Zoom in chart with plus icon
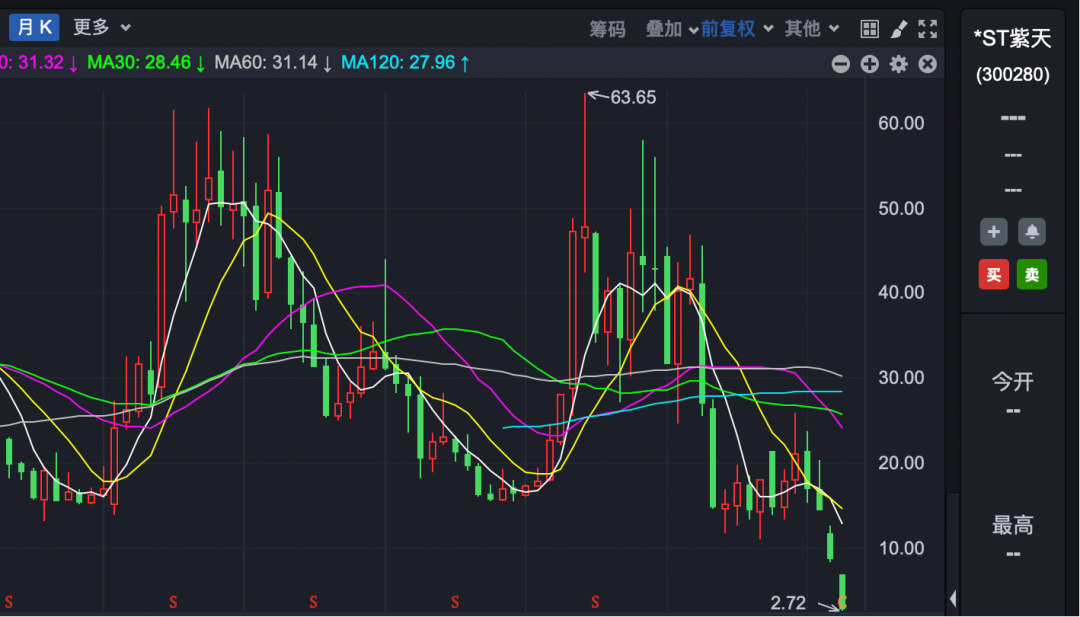 (x=869, y=64)
